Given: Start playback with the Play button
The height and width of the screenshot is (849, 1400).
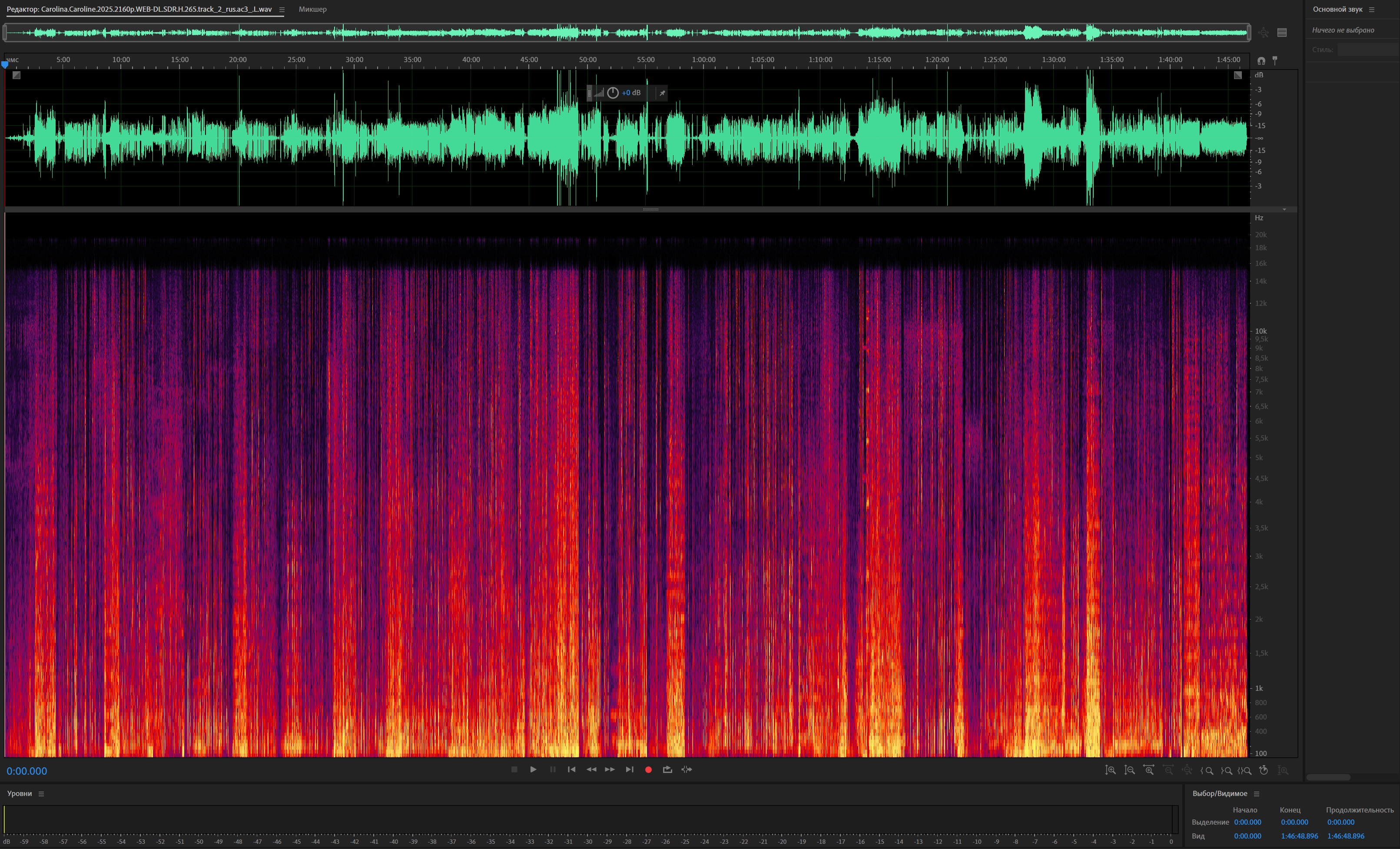Looking at the screenshot, I should tap(533, 769).
